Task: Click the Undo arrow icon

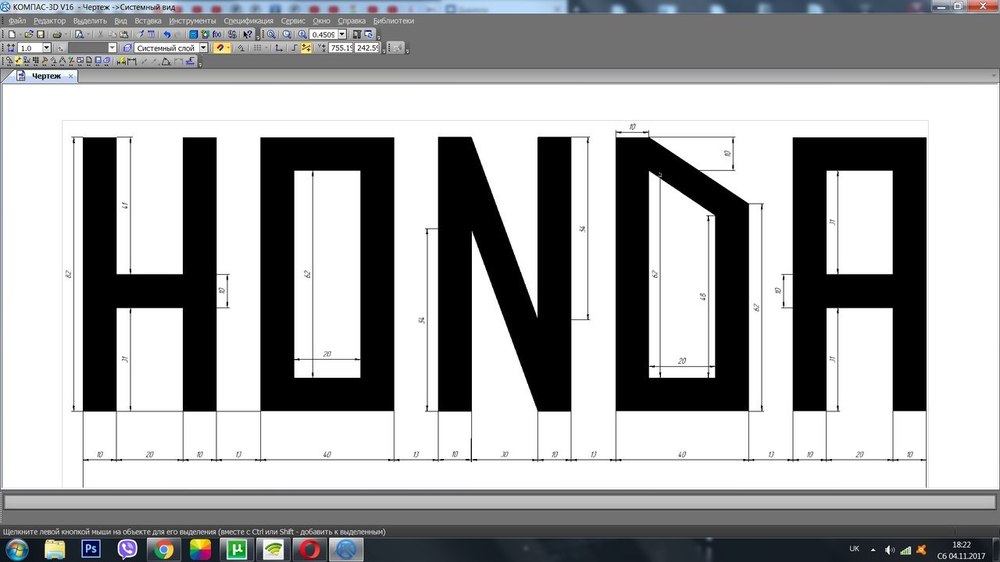Action: point(166,34)
